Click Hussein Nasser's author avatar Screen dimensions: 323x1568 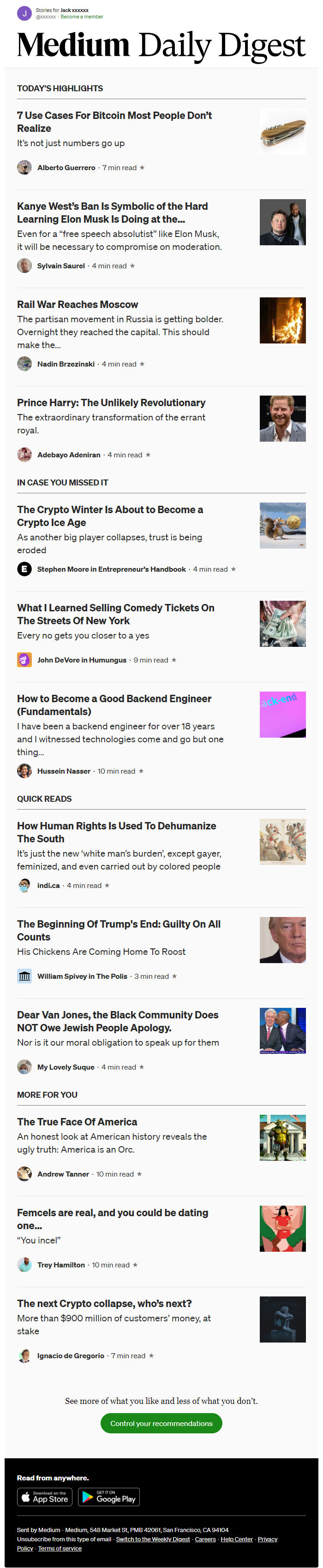24,770
